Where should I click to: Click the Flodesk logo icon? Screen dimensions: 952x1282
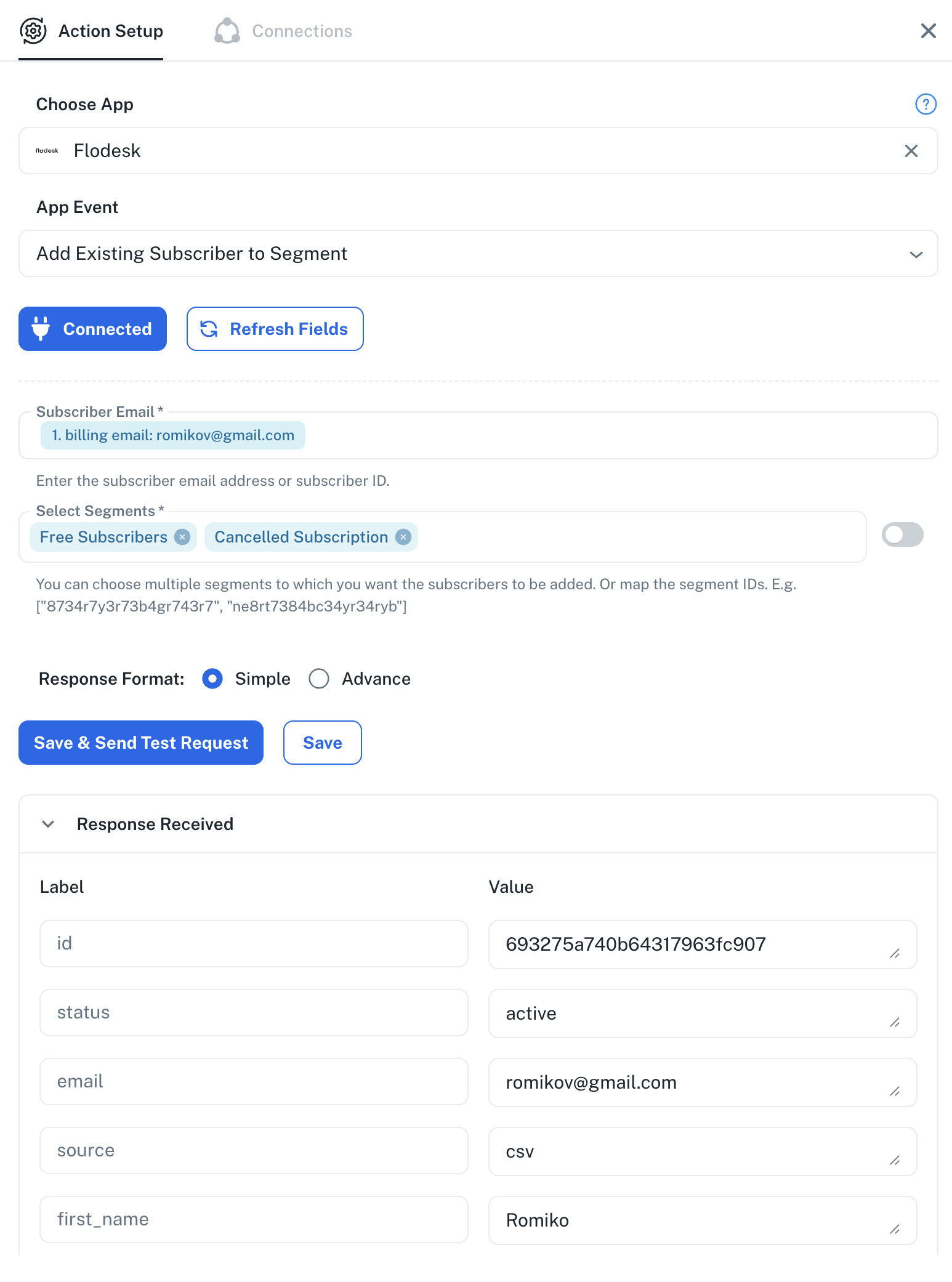click(x=47, y=151)
